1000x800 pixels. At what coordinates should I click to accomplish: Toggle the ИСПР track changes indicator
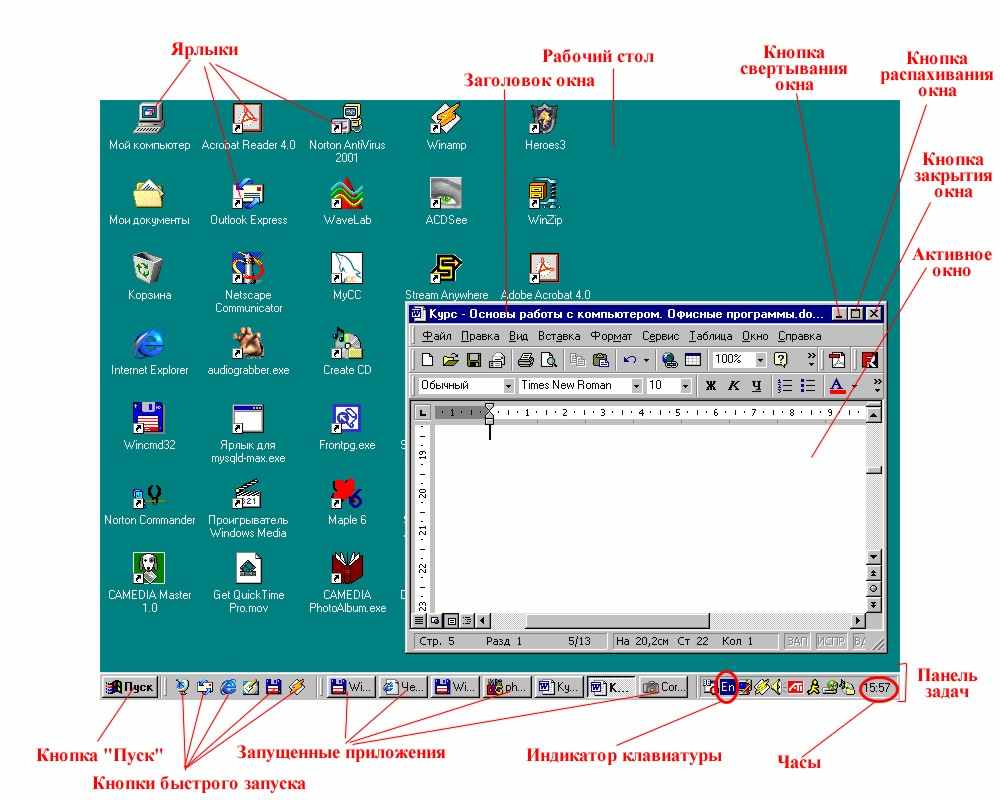coord(831,641)
